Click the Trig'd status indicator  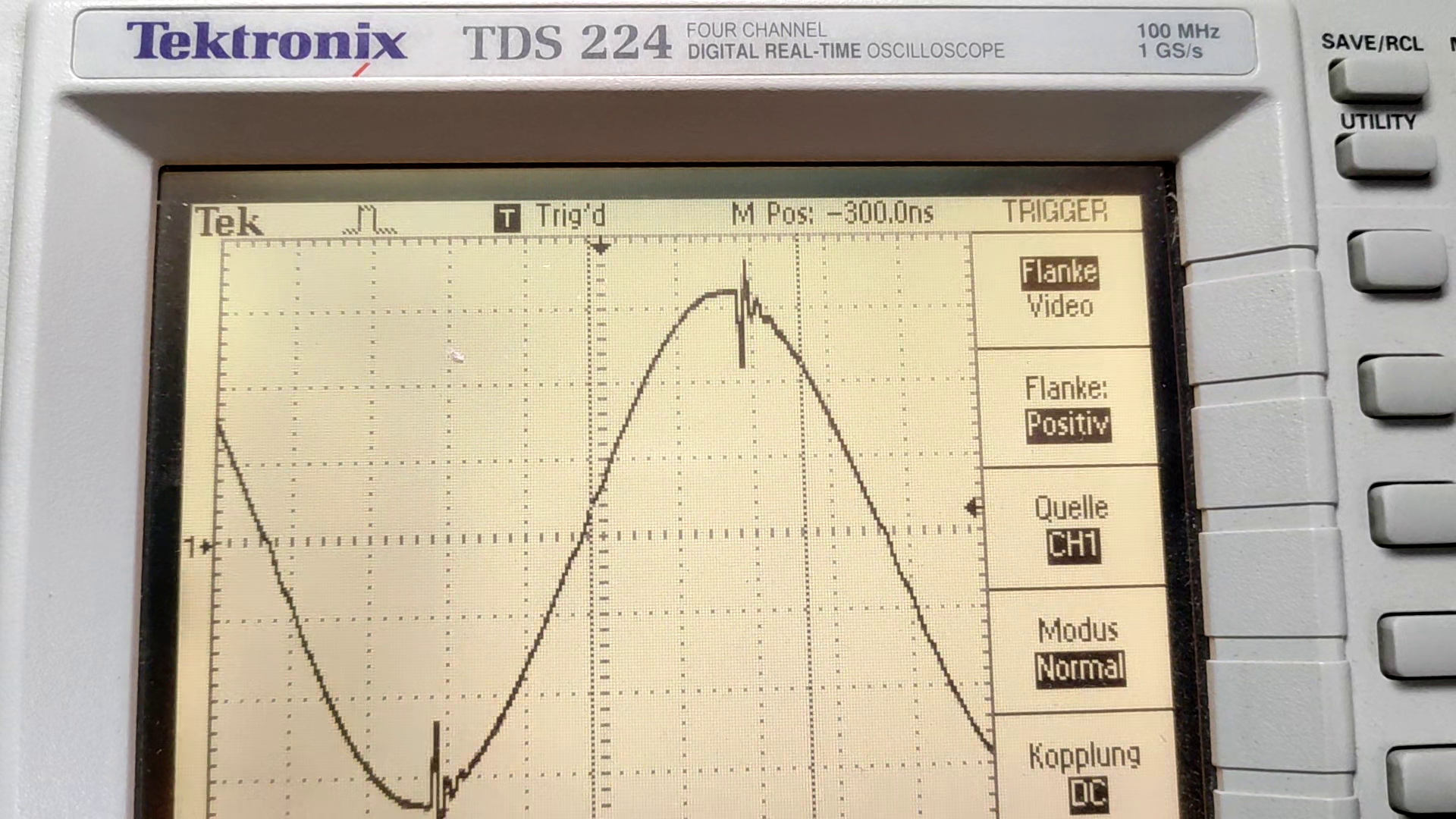(x=570, y=216)
